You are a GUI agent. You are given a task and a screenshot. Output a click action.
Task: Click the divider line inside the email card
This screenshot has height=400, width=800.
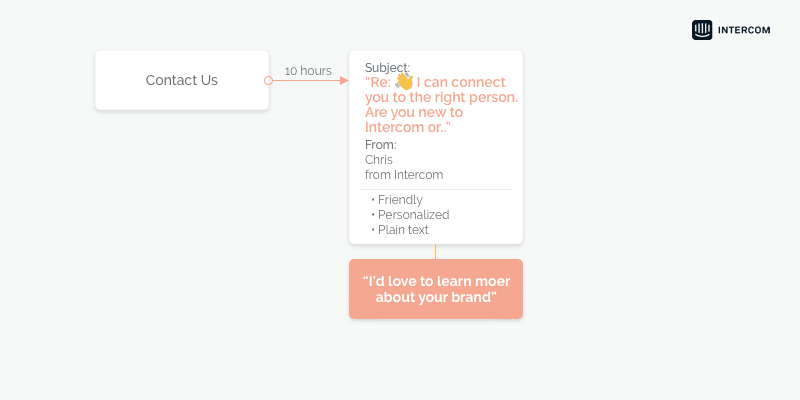(436, 189)
